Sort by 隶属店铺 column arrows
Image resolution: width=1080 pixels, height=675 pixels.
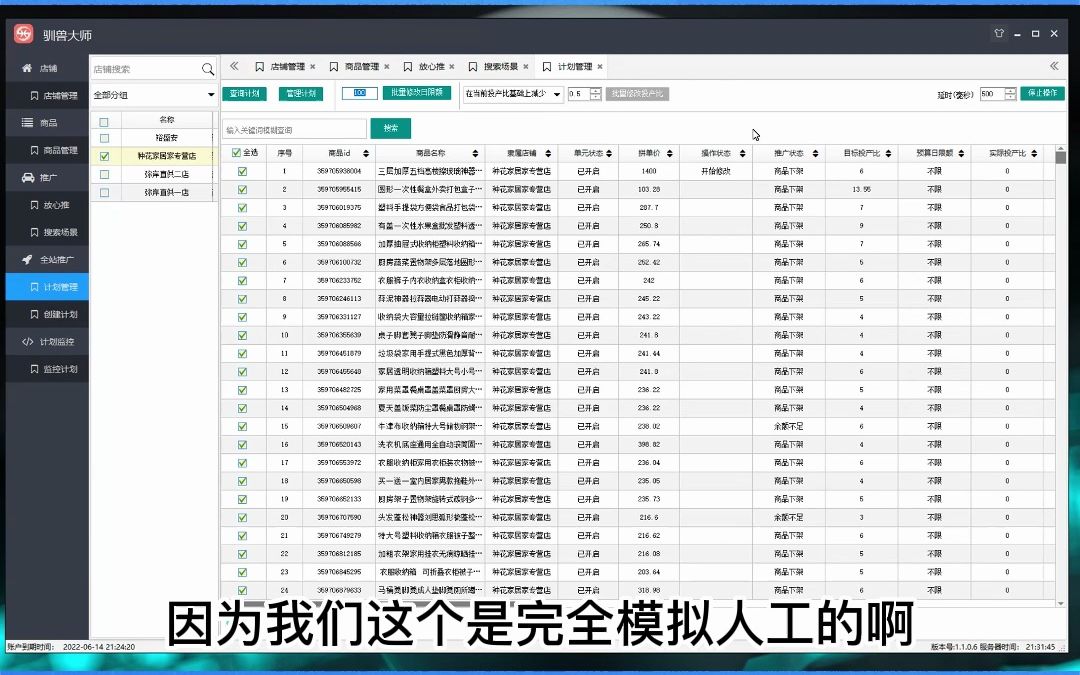point(550,154)
